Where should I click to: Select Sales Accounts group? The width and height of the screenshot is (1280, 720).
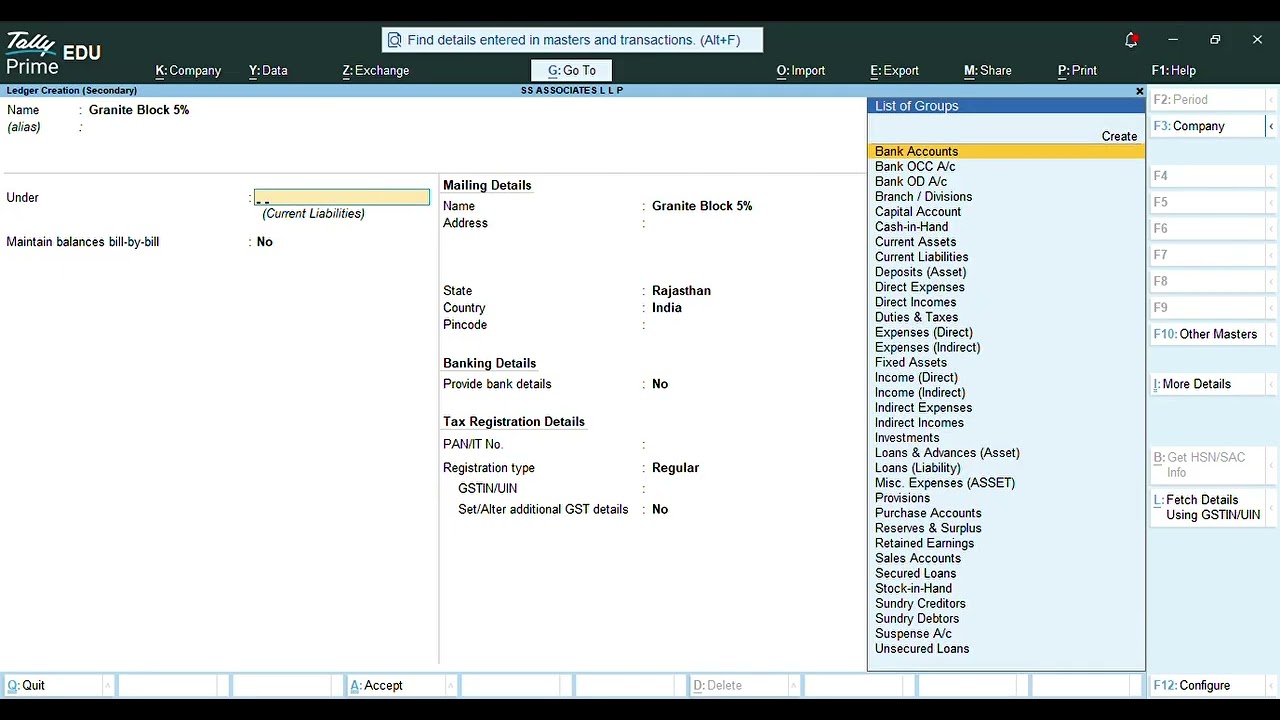[1006, 558]
